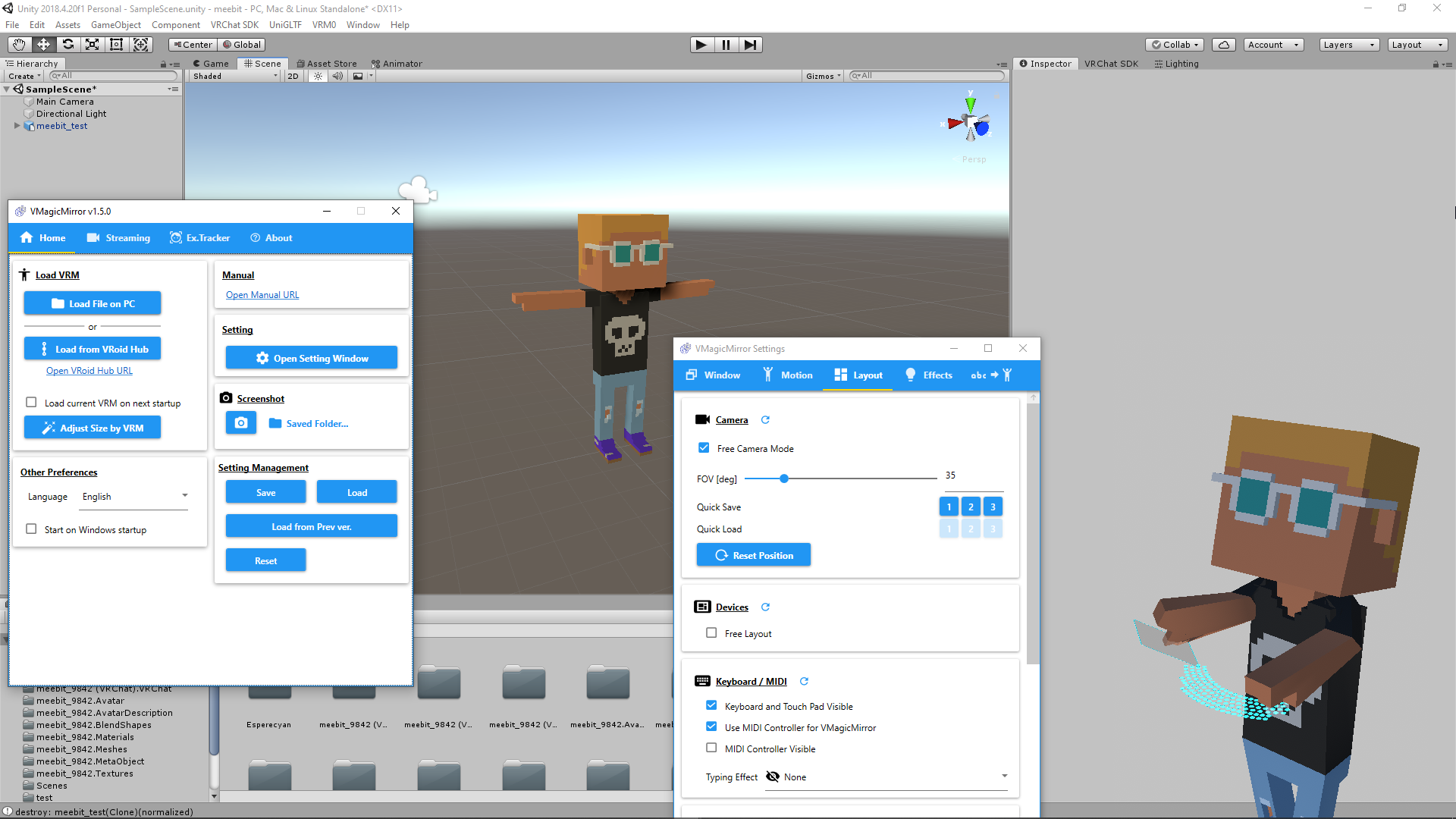The height and width of the screenshot is (819, 1456).
Task: Toggle scene lighting sun icon
Action: pos(318,76)
